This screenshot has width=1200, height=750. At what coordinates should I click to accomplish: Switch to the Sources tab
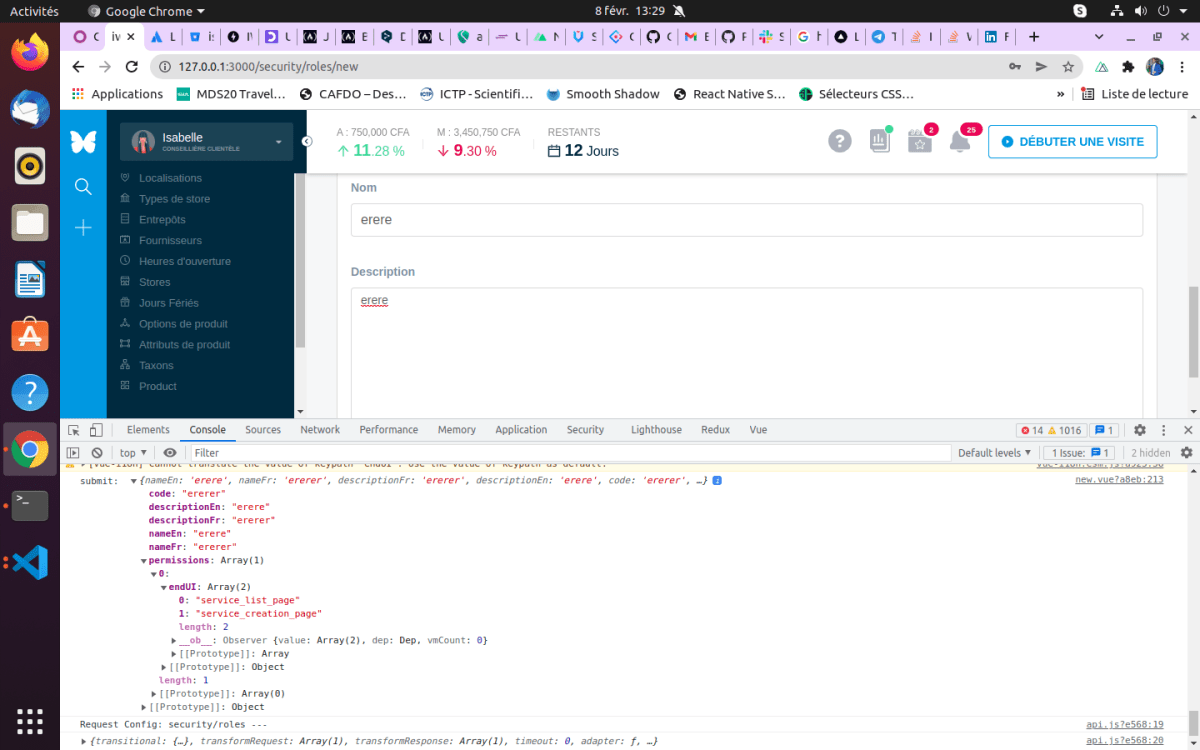(263, 430)
